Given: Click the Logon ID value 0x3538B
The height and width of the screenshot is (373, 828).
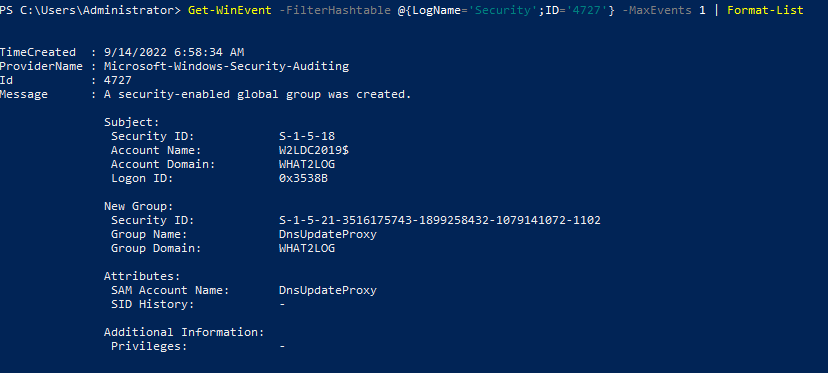Looking at the screenshot, I should pos(303,179).
